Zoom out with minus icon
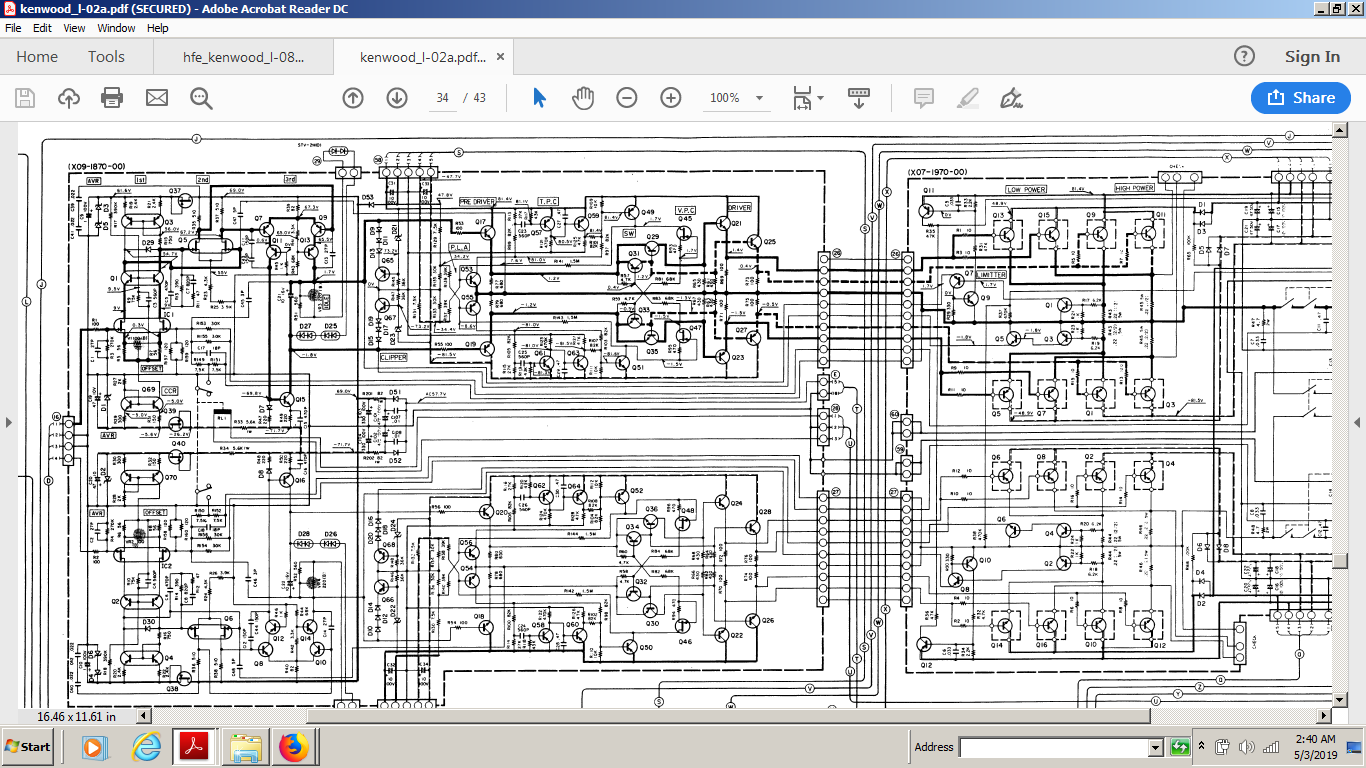Screen dimensions: 1366x768 tap(627, 98)
